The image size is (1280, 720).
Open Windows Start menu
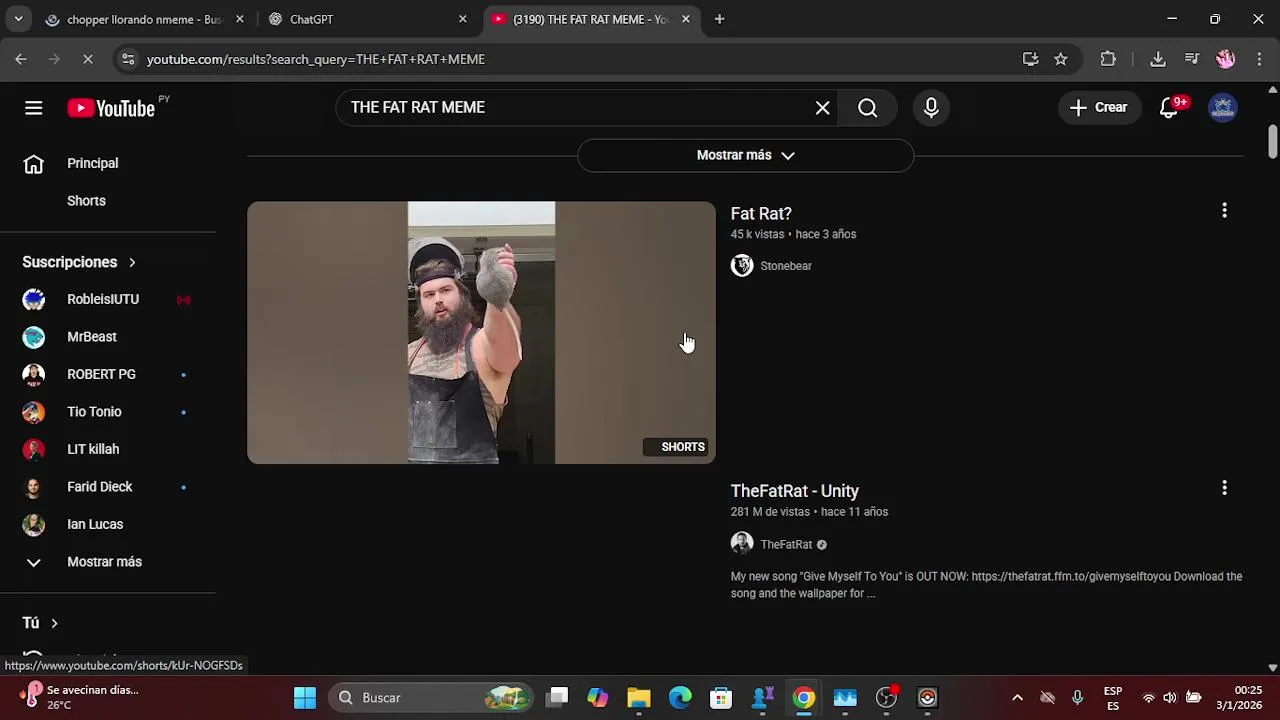tap(305, 698)
